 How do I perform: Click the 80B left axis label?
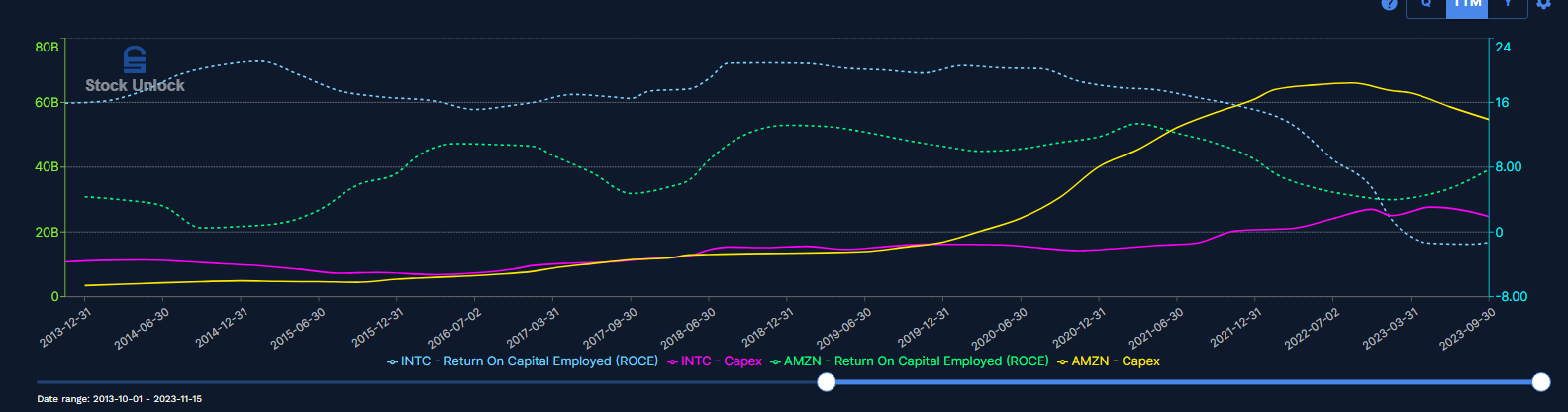point(47,47)
